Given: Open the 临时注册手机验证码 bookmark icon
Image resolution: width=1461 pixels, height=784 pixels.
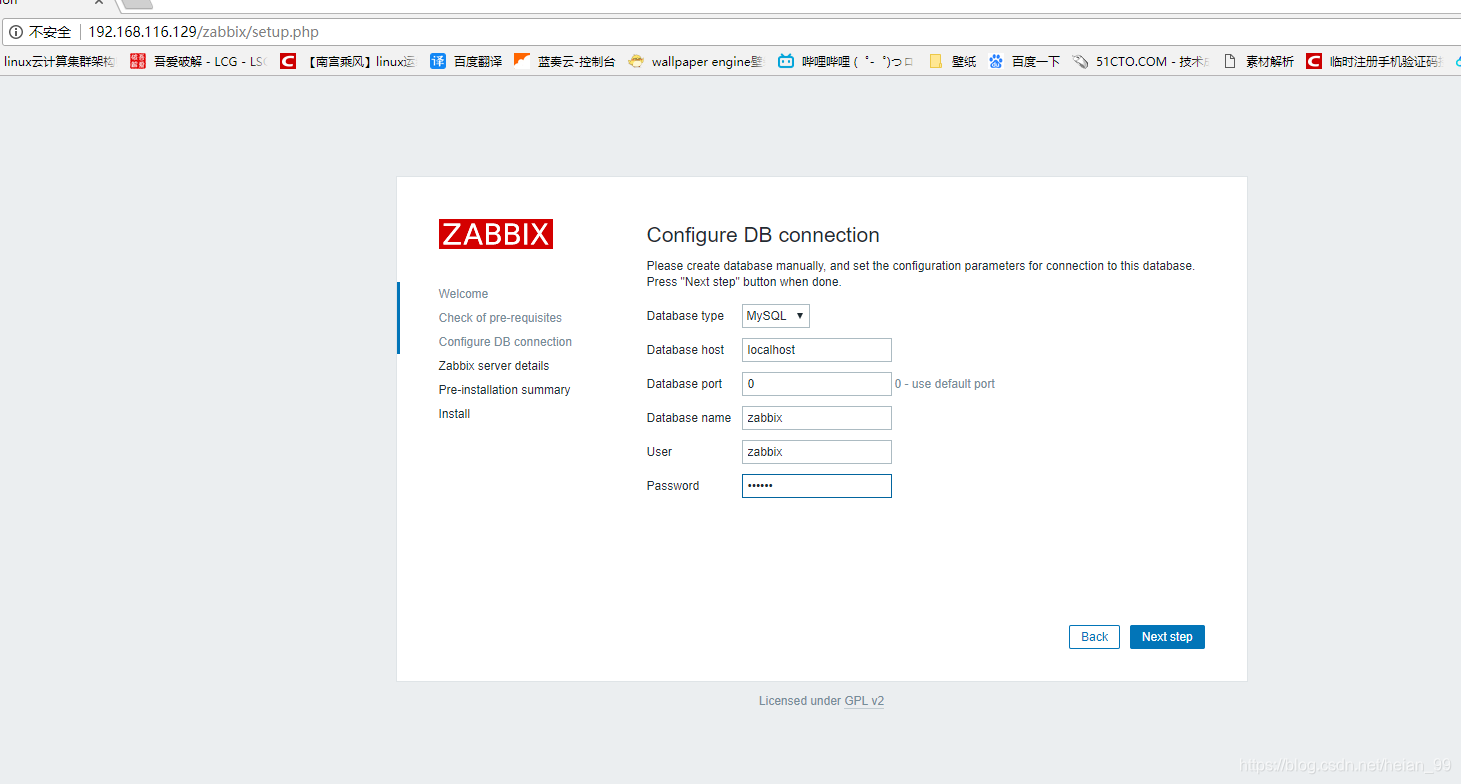Looking at the screenshot, I should click(1314, 61).
